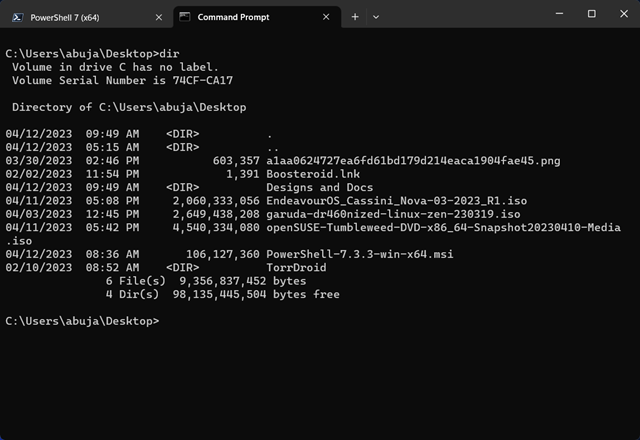Screen dimensions: 640x440
Task: Click the PowerShell 7 tab icon
Action: click(17, 17)
